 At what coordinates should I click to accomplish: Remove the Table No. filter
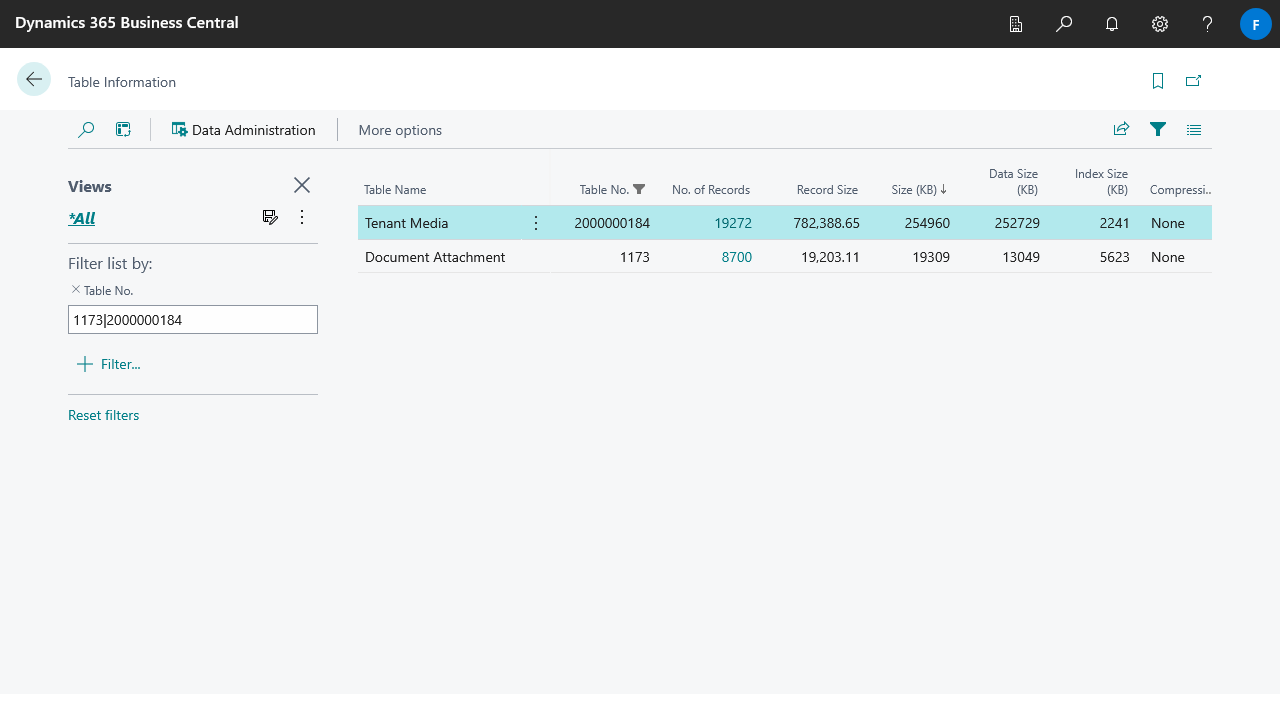[76, 290]
